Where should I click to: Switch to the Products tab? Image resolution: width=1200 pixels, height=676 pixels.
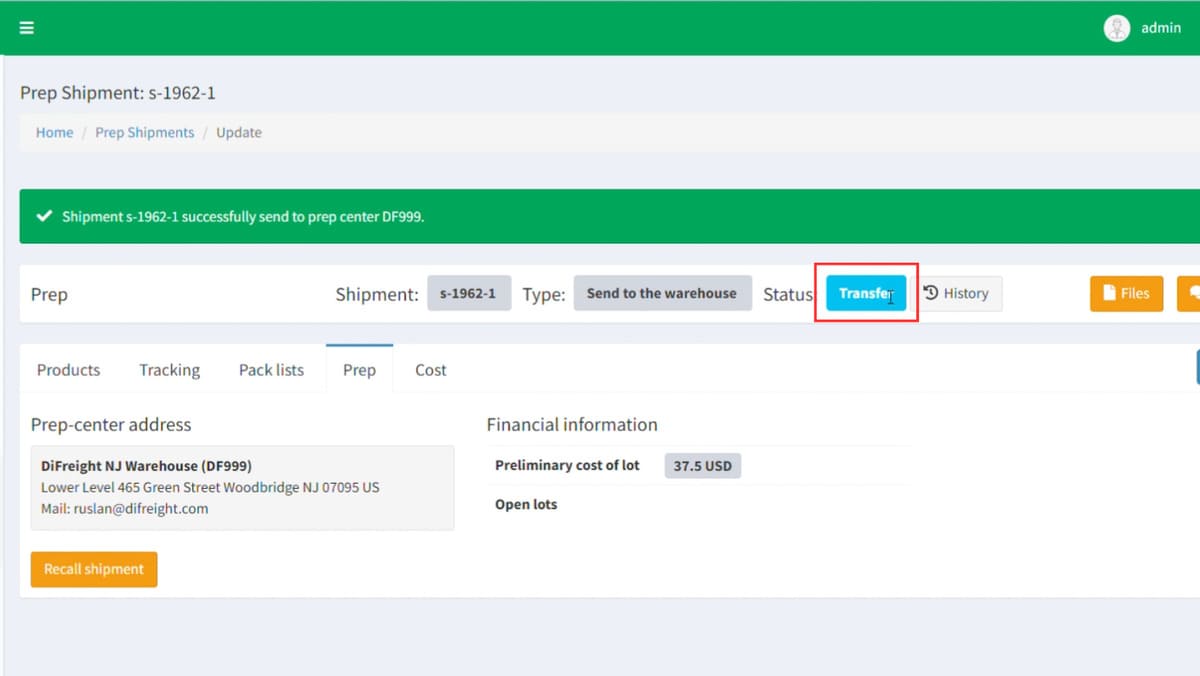coord(68,370)
